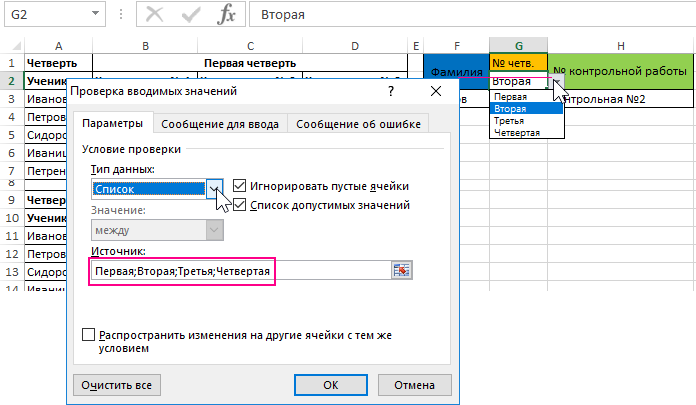Image resolution: width=696 pixels, height=405 pixels.
Task: Select column C header
Action: point(250,46)
